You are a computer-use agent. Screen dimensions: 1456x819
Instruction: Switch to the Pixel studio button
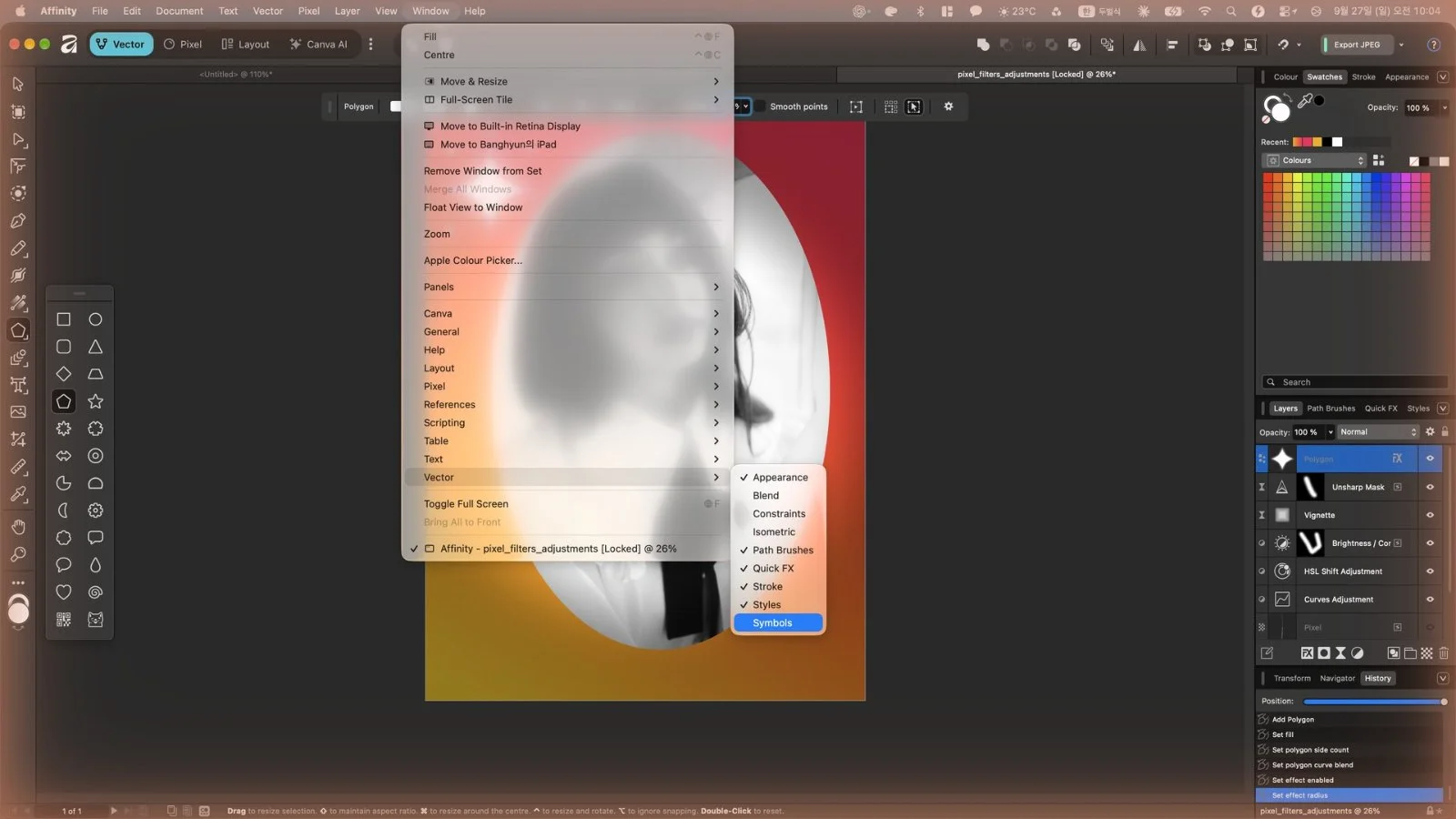[183, 45]
